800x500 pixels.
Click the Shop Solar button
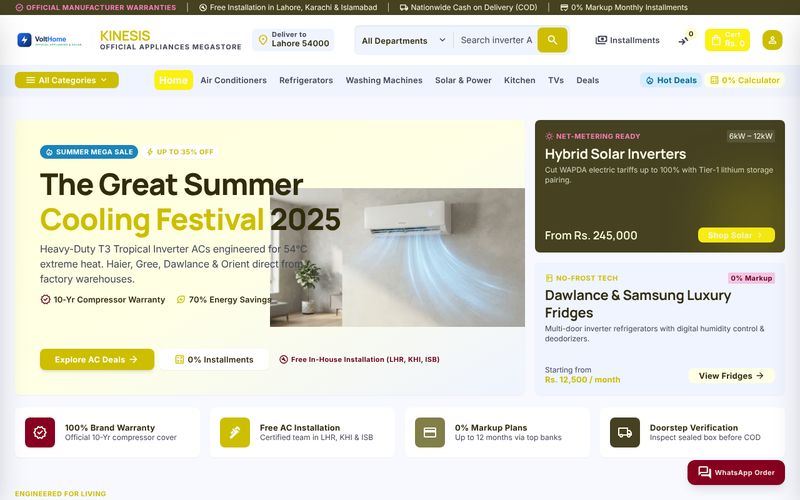pyautogui.click(x=736, y=235)
